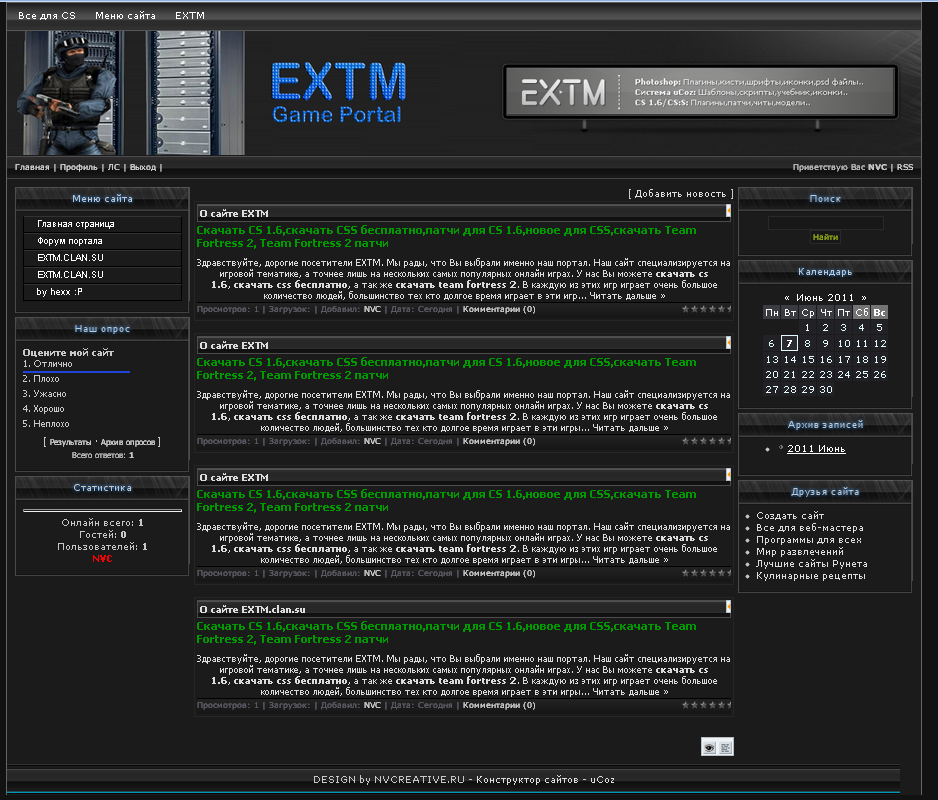Screen dimensions: 938x800
Task: Open the layout constructor icon beside the eye
Action: 726,747
